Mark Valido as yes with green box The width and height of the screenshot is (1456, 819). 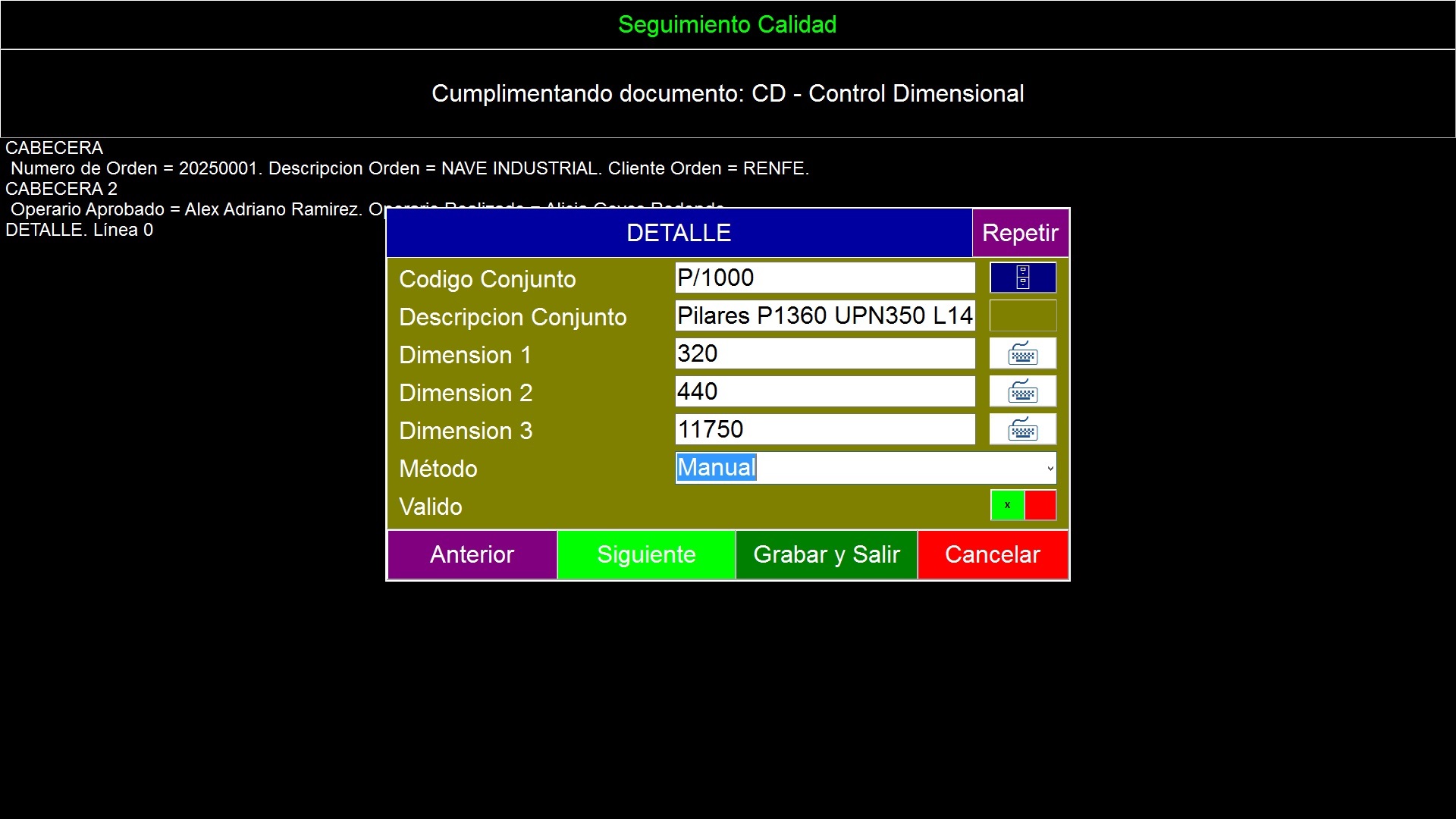[x=1007, y=505]
